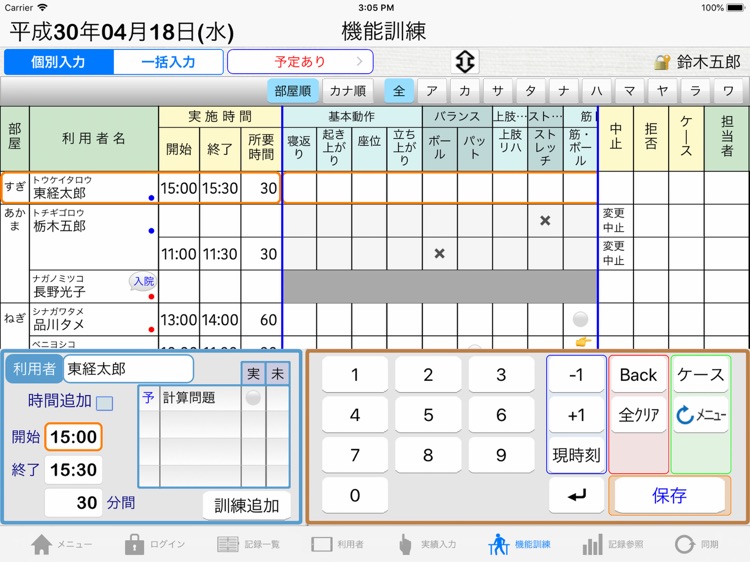Screen dimensions: 750x562
Task: Tap the 訓練追加 button
Action: pos(246,506)
